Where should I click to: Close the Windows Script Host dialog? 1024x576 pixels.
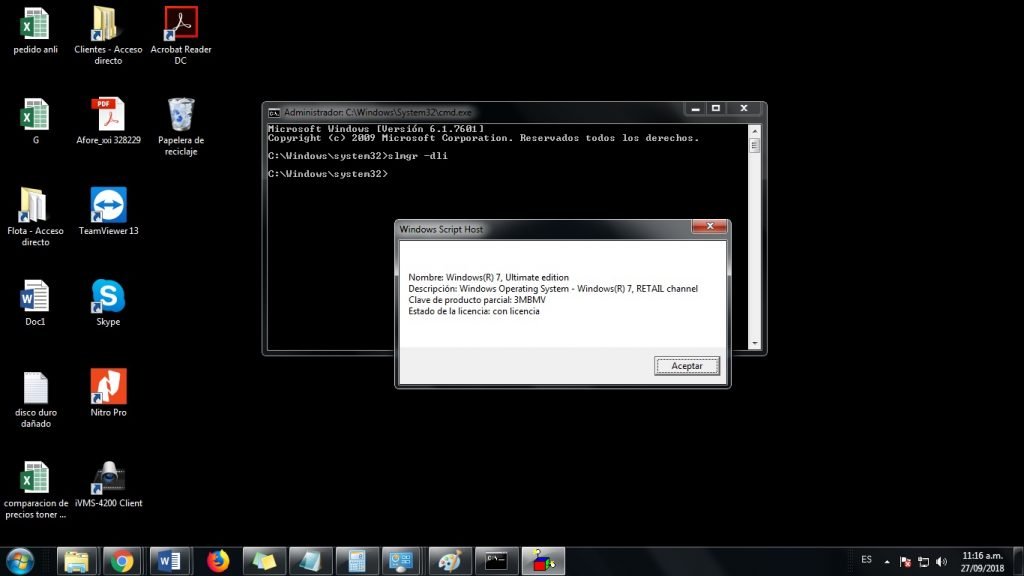point(709,226)
